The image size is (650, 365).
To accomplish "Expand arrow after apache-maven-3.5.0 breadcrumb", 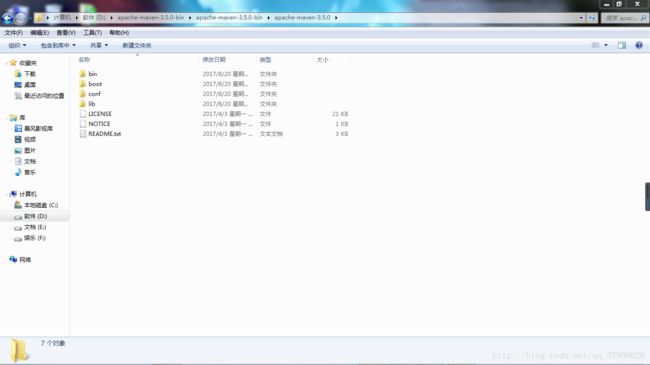I will (x=336, y=18).
